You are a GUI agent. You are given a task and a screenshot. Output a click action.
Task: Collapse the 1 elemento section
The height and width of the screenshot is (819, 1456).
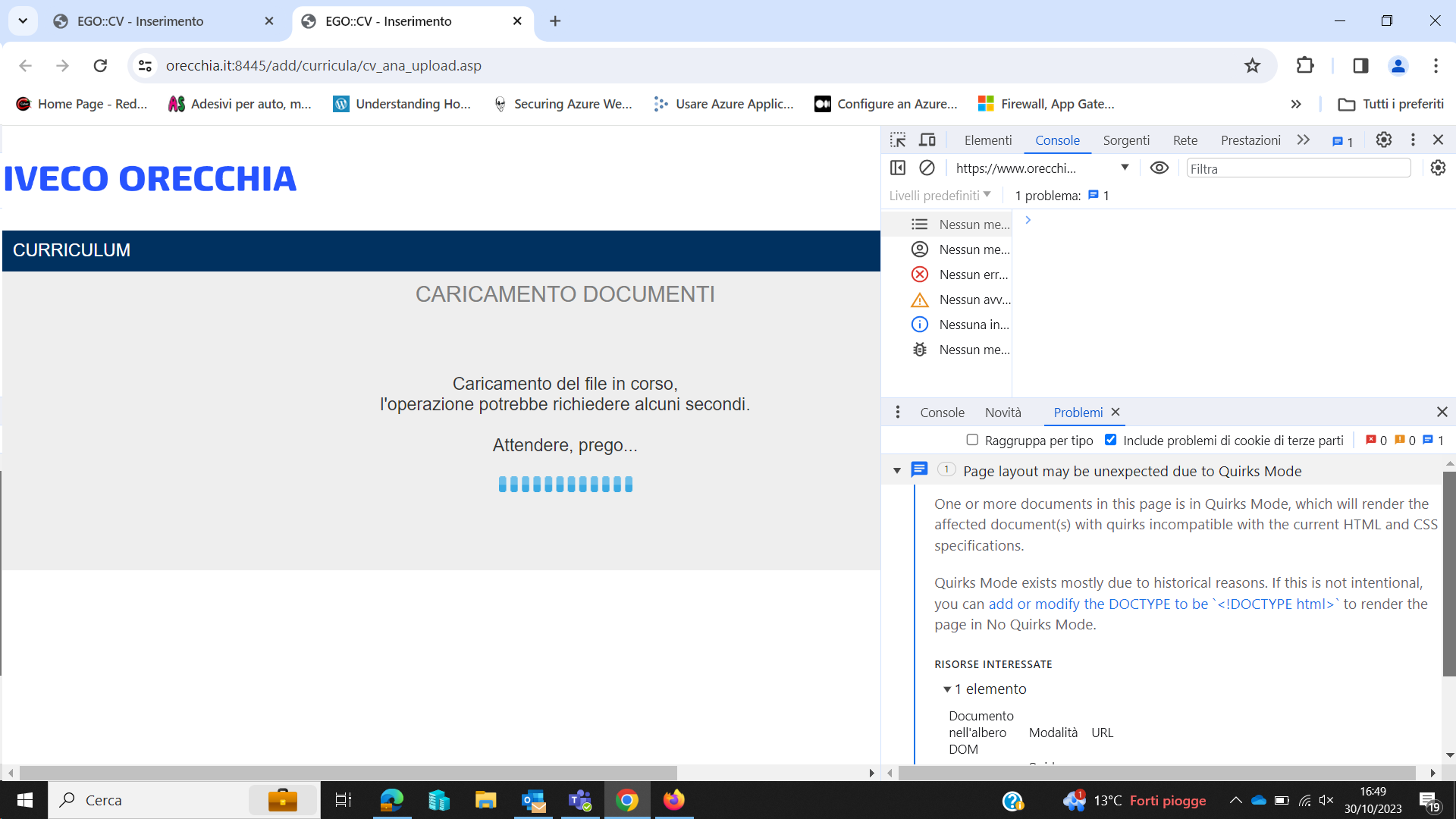946,689
